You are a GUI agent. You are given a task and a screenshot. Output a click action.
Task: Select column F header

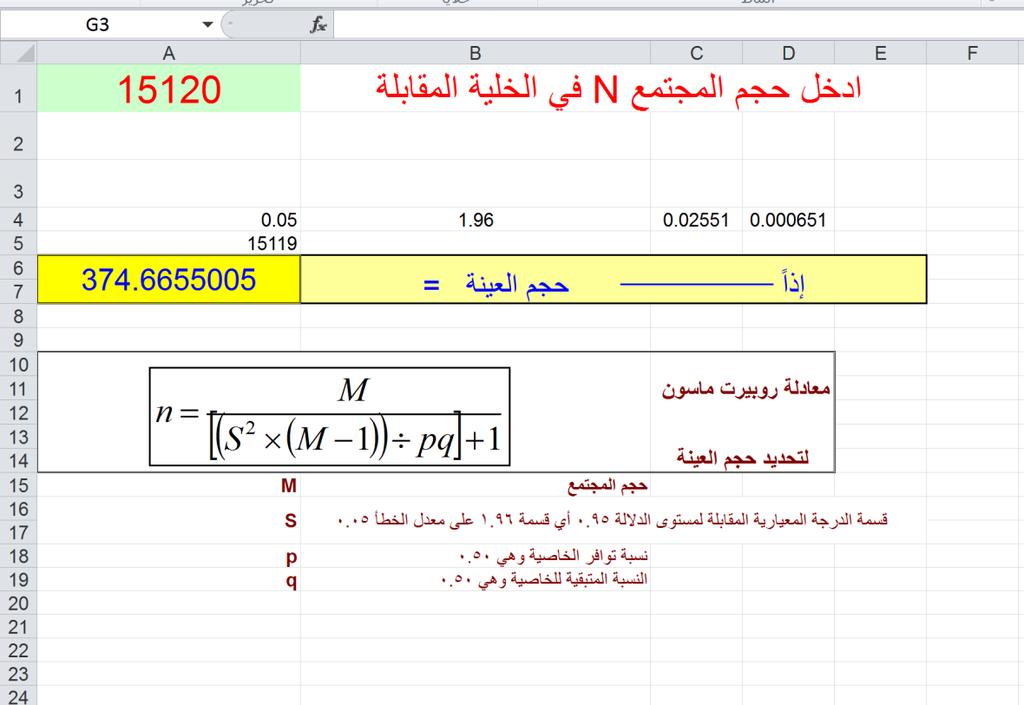(x=972, y=53)
